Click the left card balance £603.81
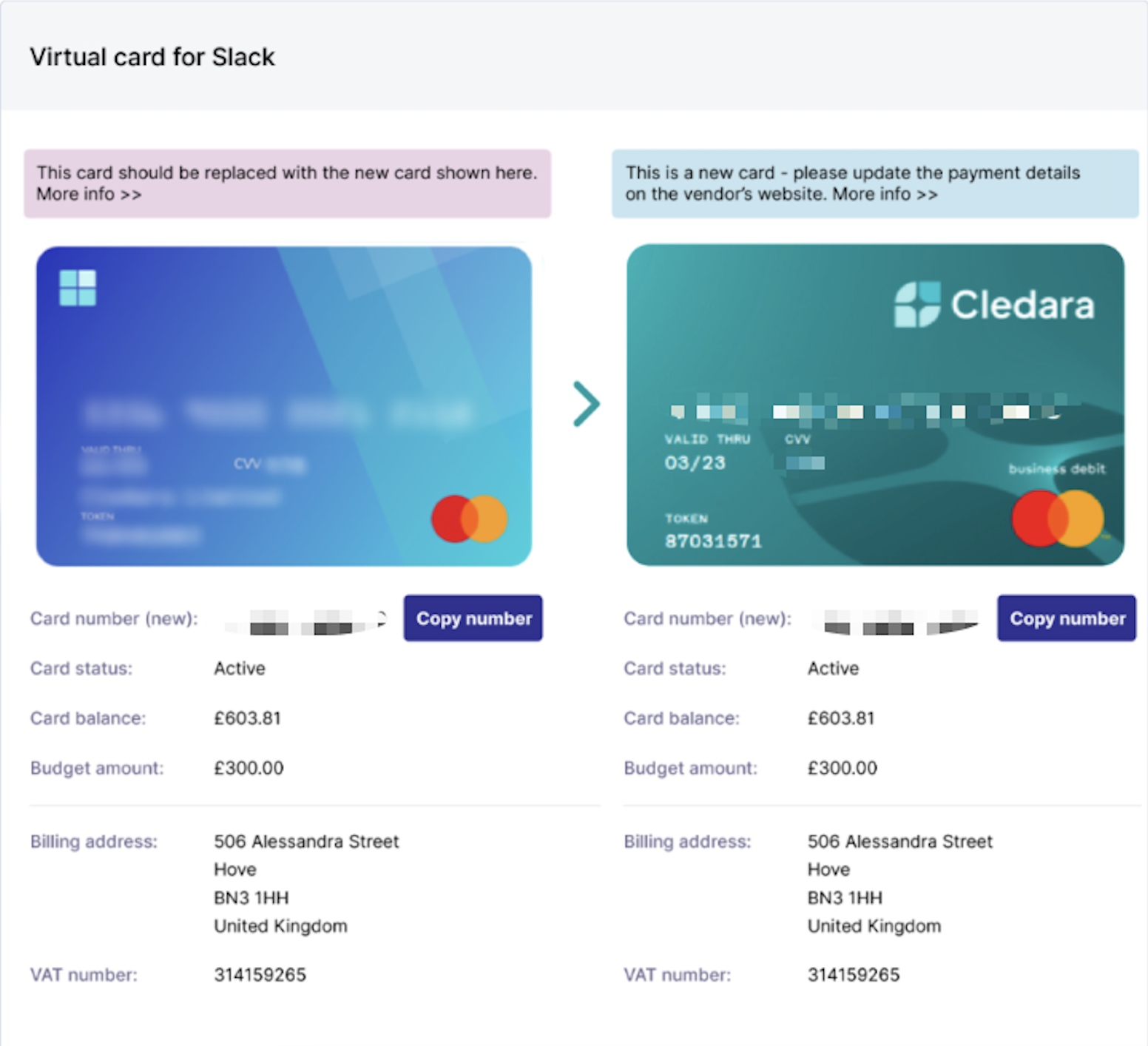The width and height of the screenshot is (1148, 1046). (247, 718)
